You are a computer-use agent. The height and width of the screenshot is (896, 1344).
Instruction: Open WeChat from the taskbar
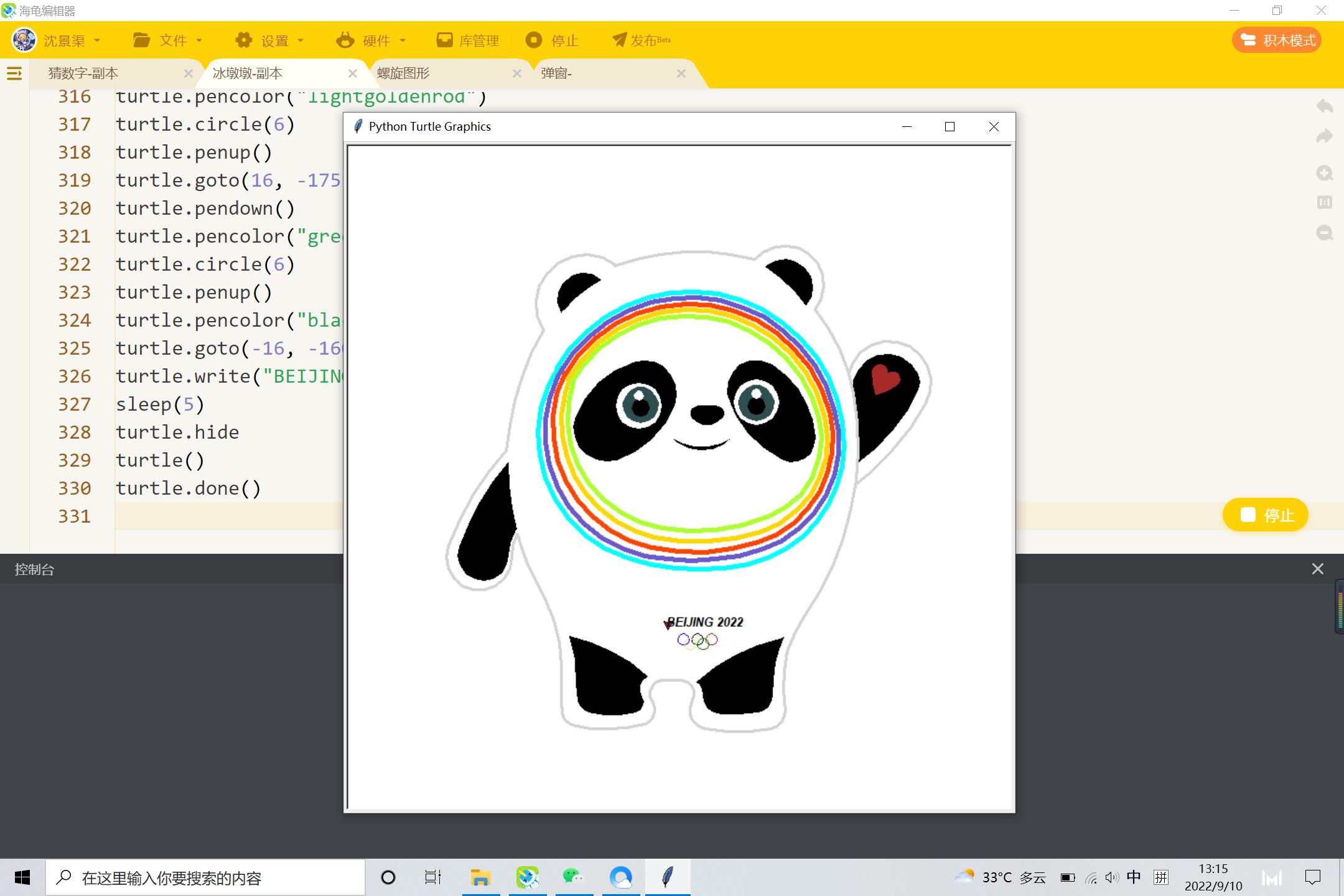coord(573,878)
